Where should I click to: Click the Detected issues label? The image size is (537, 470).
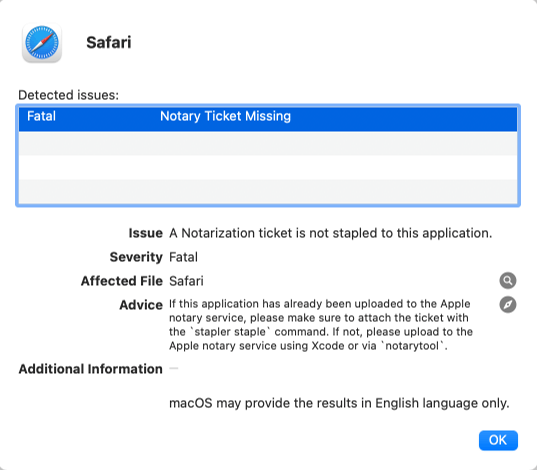tap(68, 95)
